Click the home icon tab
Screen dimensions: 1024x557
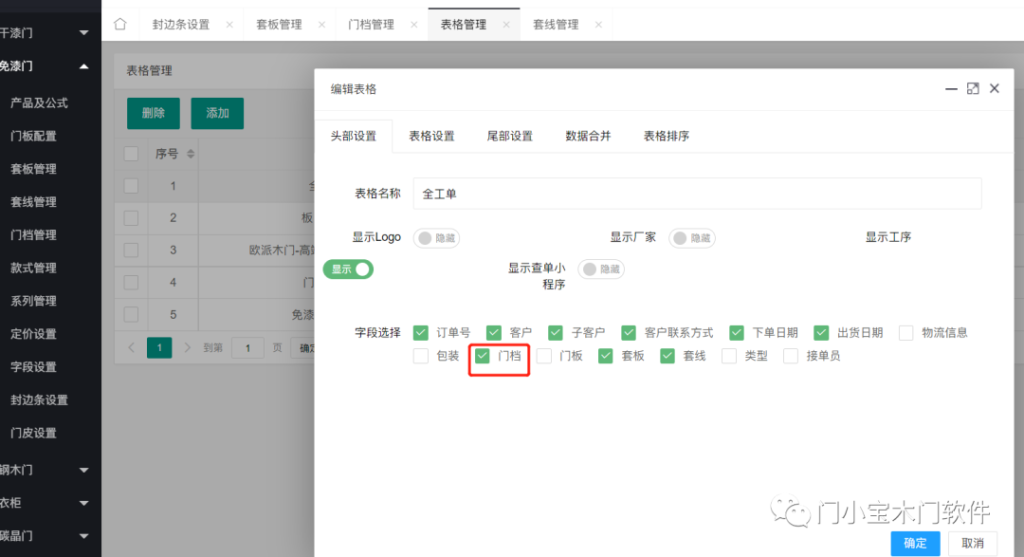click(120, 24)
